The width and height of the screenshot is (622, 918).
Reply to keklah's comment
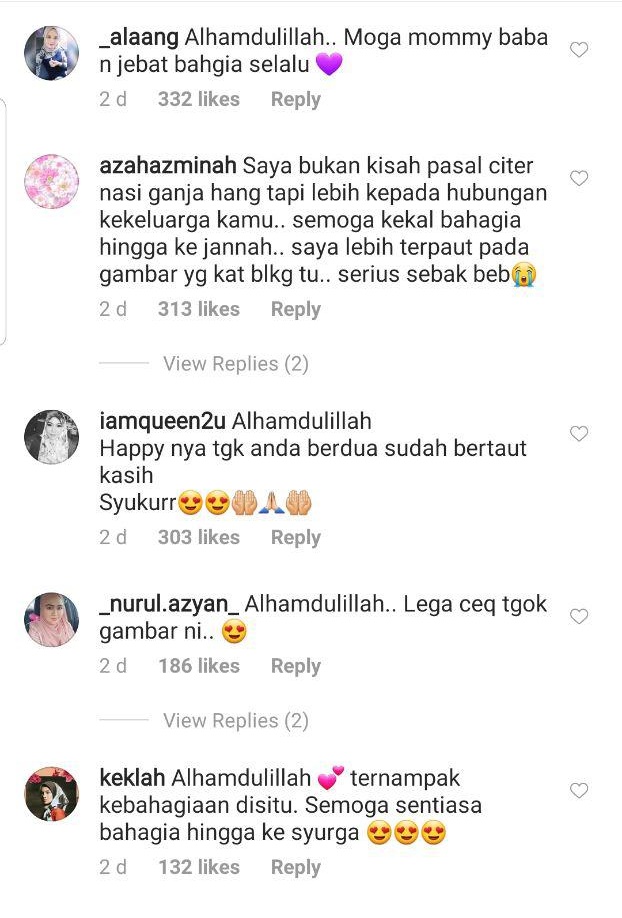(x=295, y=867)
